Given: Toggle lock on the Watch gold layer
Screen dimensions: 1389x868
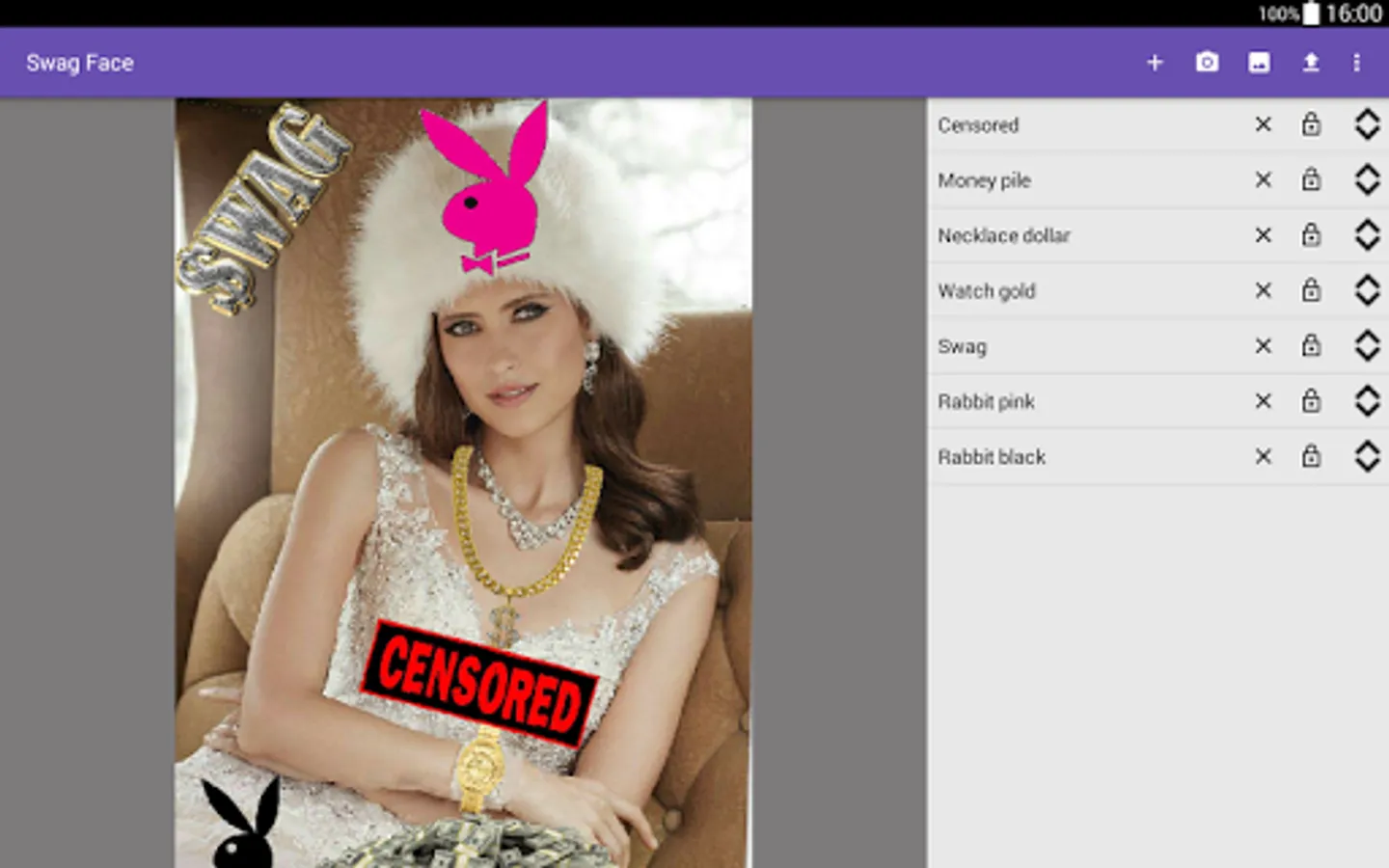Looking at the screenshot, I should [1311, 289].
